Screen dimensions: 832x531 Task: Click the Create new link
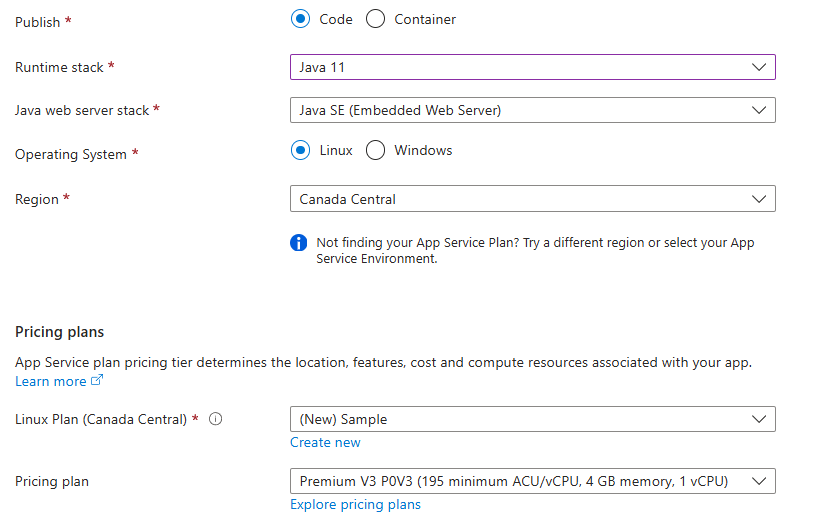tap(325, 442)
